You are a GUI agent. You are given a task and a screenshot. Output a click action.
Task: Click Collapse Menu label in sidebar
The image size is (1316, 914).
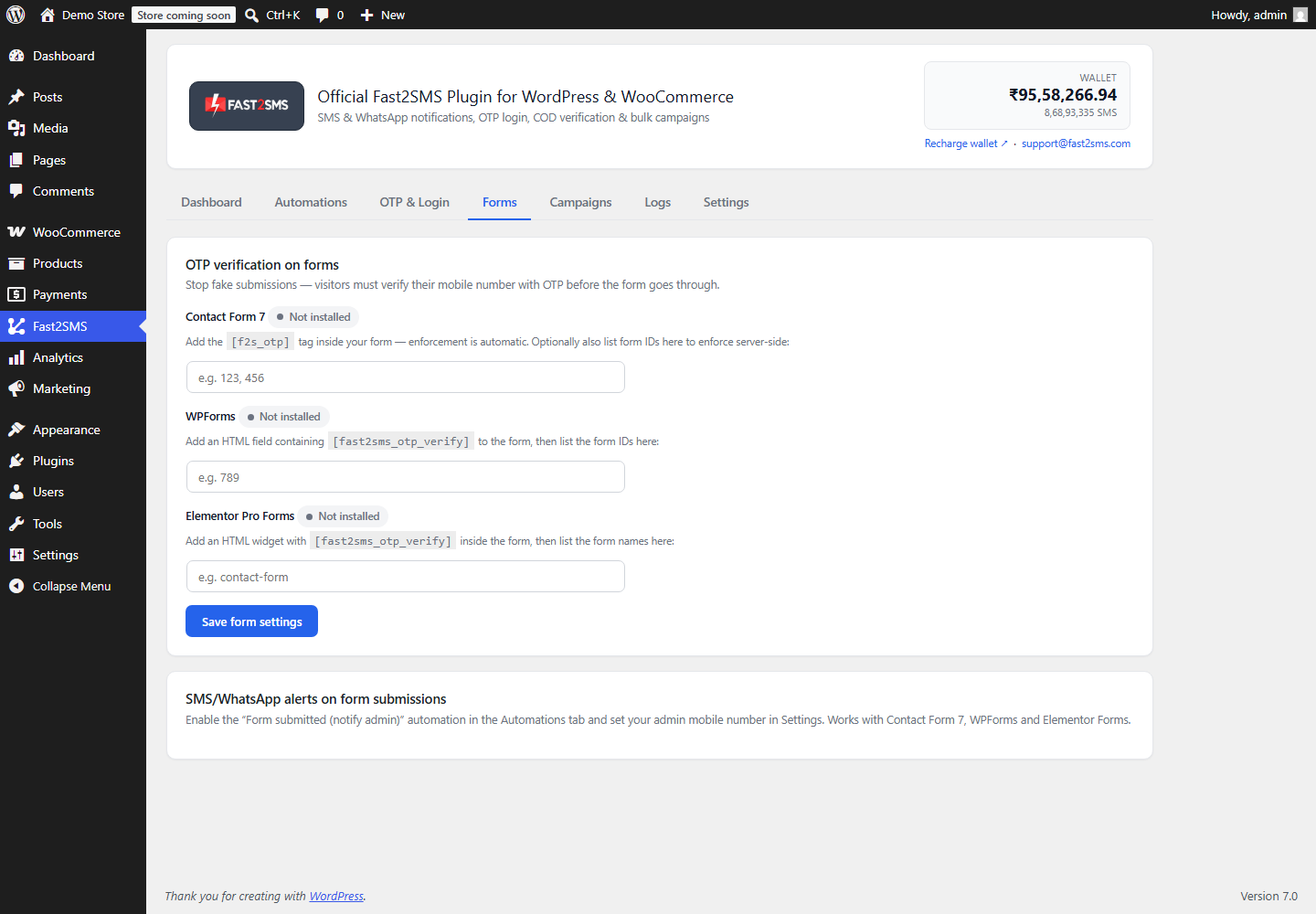pyautogui.click(x=71, y=586)
